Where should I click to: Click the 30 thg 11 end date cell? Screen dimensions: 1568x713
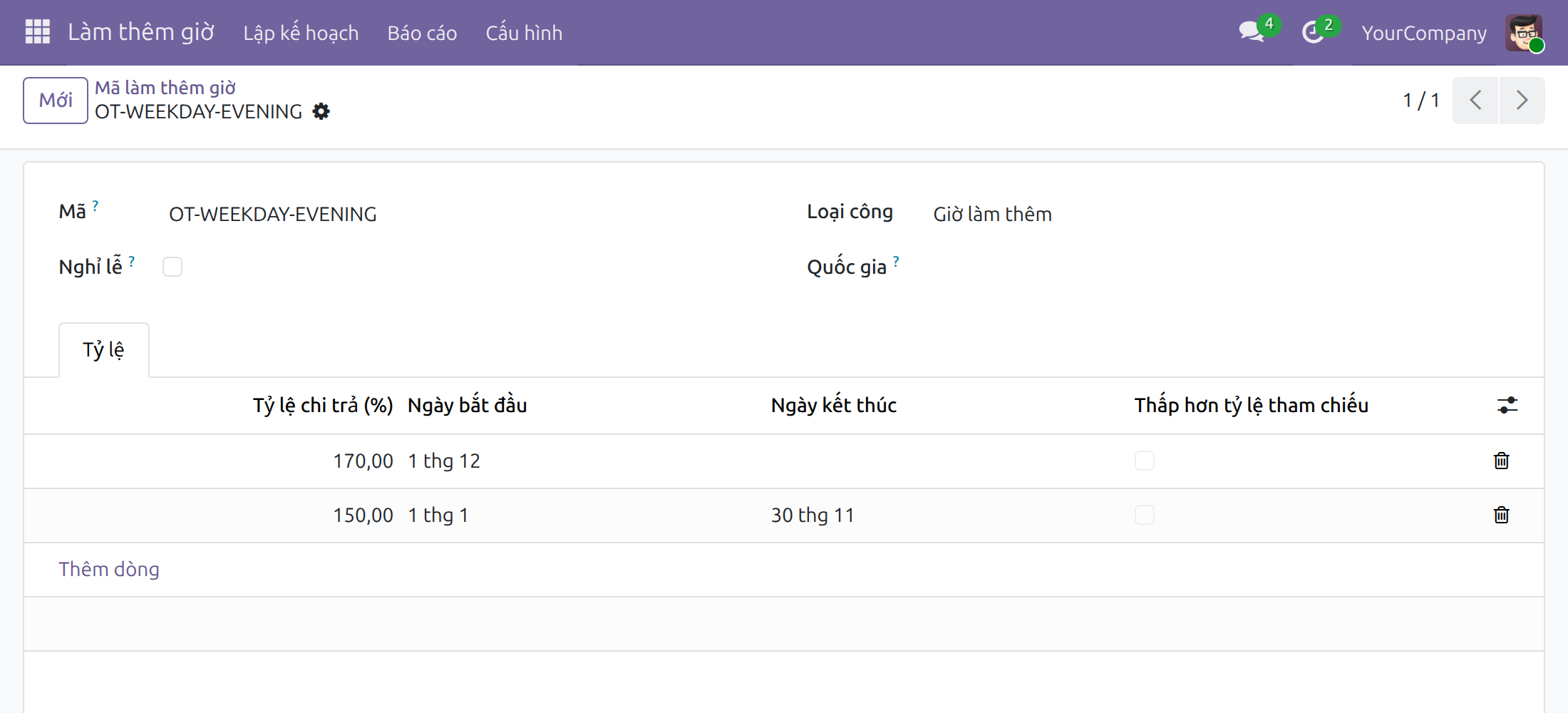coord(813,515)
